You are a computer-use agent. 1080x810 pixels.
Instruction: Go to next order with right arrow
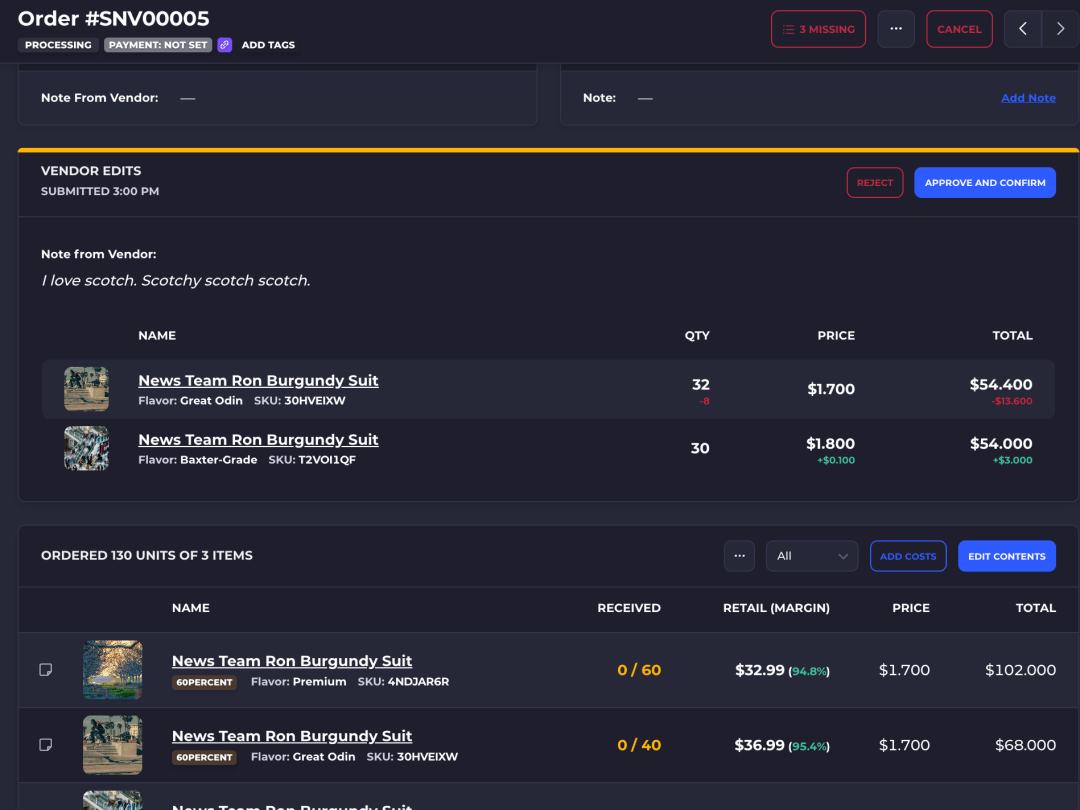1061,29
